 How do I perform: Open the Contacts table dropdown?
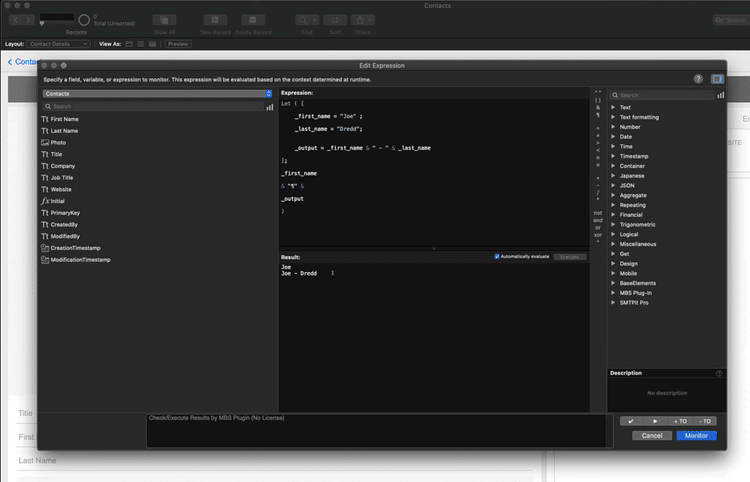pyautogui.click(x=157, y=94)
